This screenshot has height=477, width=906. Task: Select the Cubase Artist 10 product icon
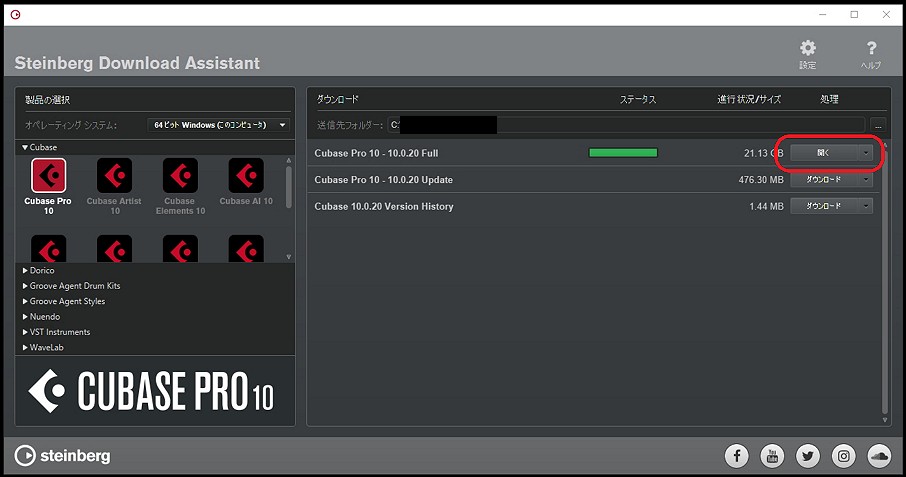(x=114, y=175)
